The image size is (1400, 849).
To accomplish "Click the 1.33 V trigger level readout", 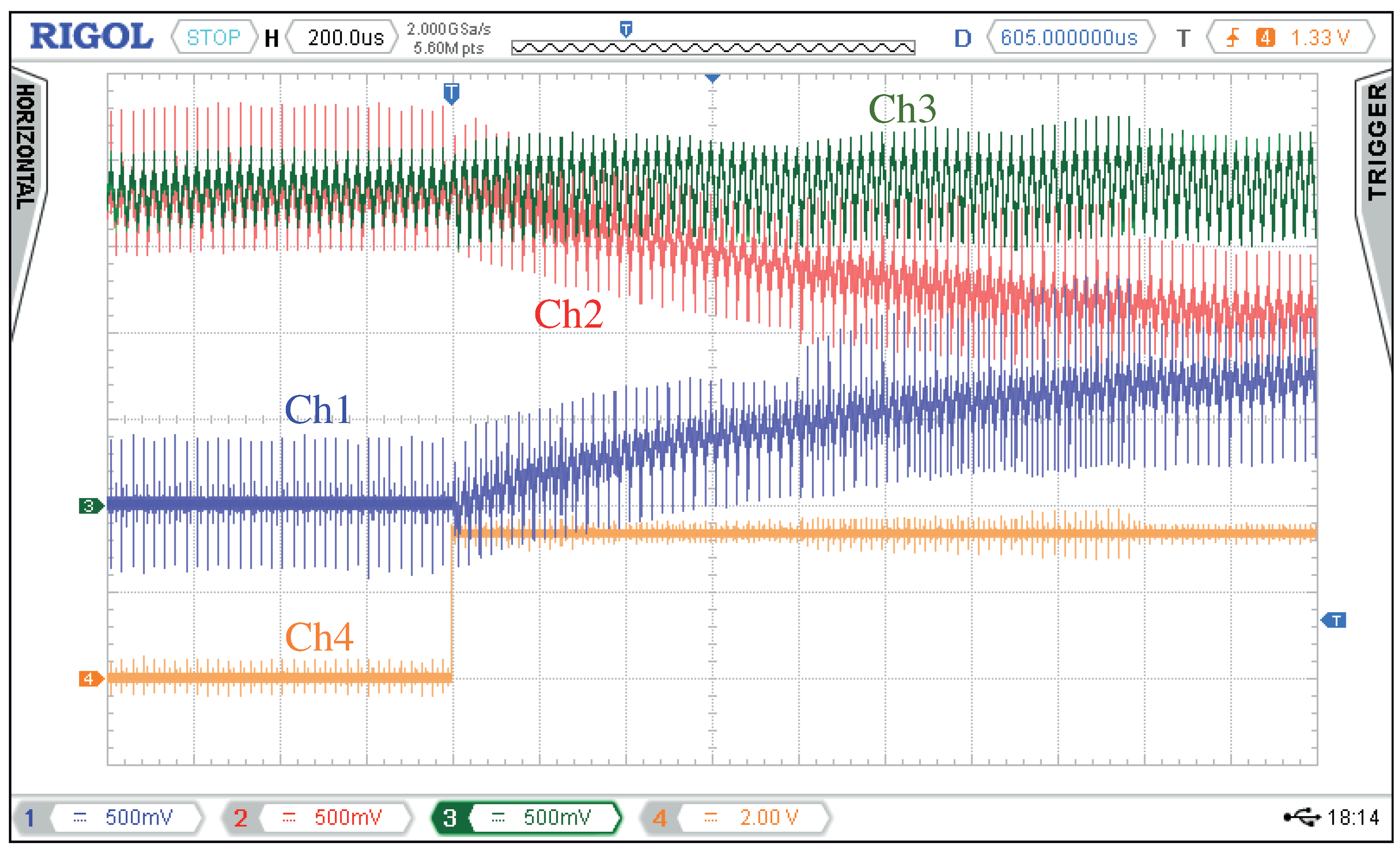I will [x=1319, y=38].
